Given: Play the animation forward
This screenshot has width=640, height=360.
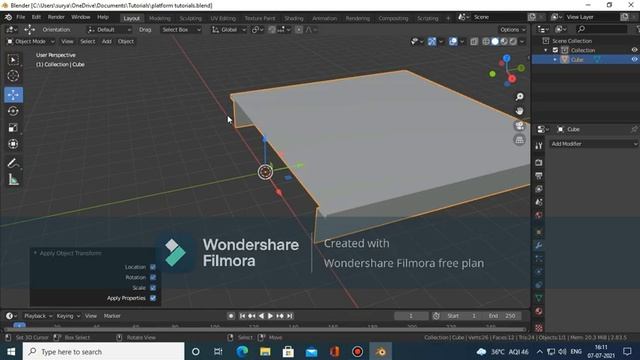Looking at the screenshot, I should [270, 316].
